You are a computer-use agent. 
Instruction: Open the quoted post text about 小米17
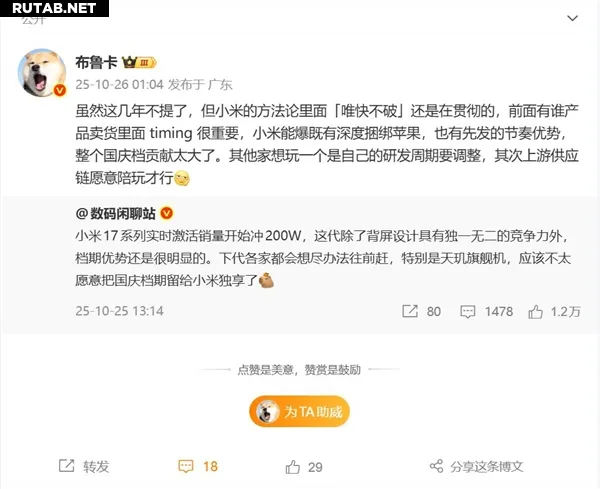click(323, 258)
